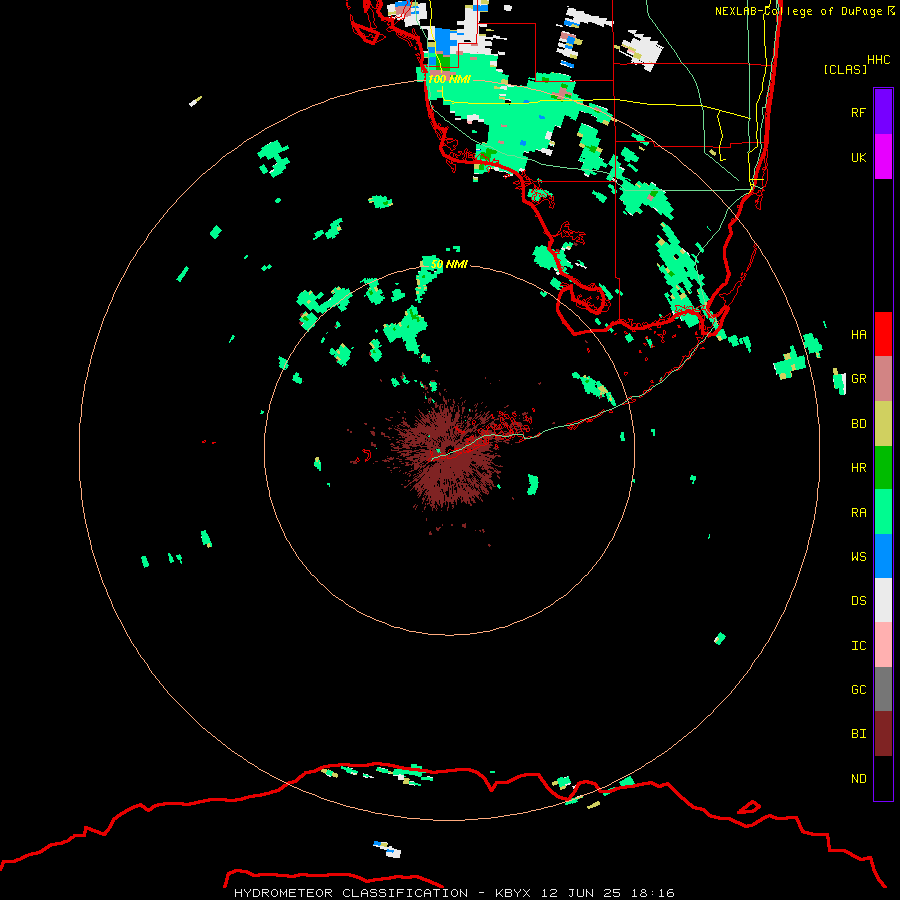This screenshot has height=900, width=900.
Task: Click the 'BD' legend label
Action: [x=858, y=424]
